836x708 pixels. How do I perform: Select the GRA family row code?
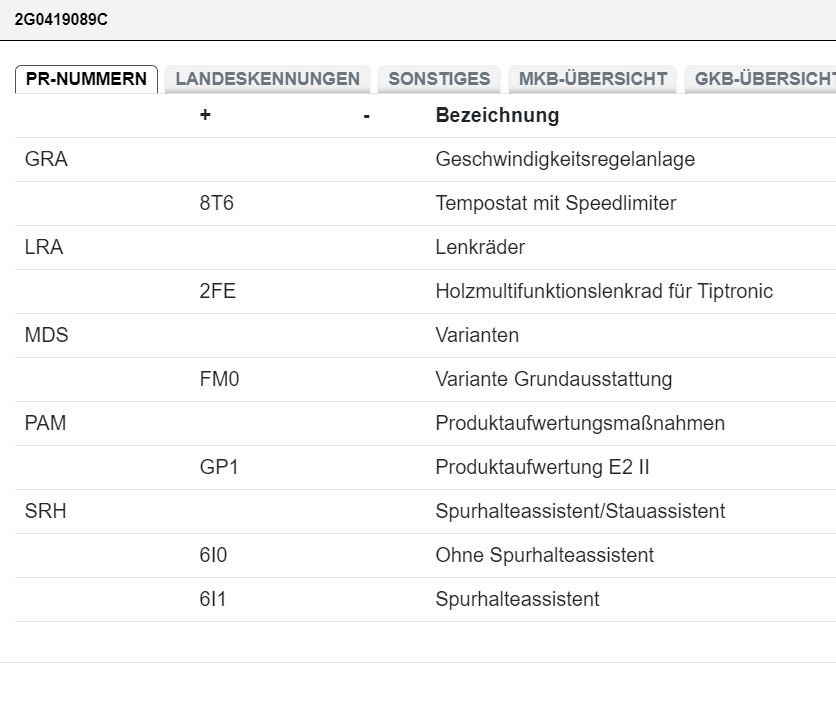46,159
